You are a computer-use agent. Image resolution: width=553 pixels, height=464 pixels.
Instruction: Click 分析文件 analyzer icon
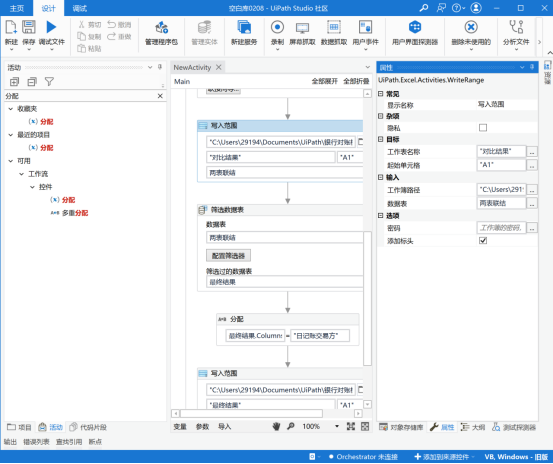tap(516, 27)
